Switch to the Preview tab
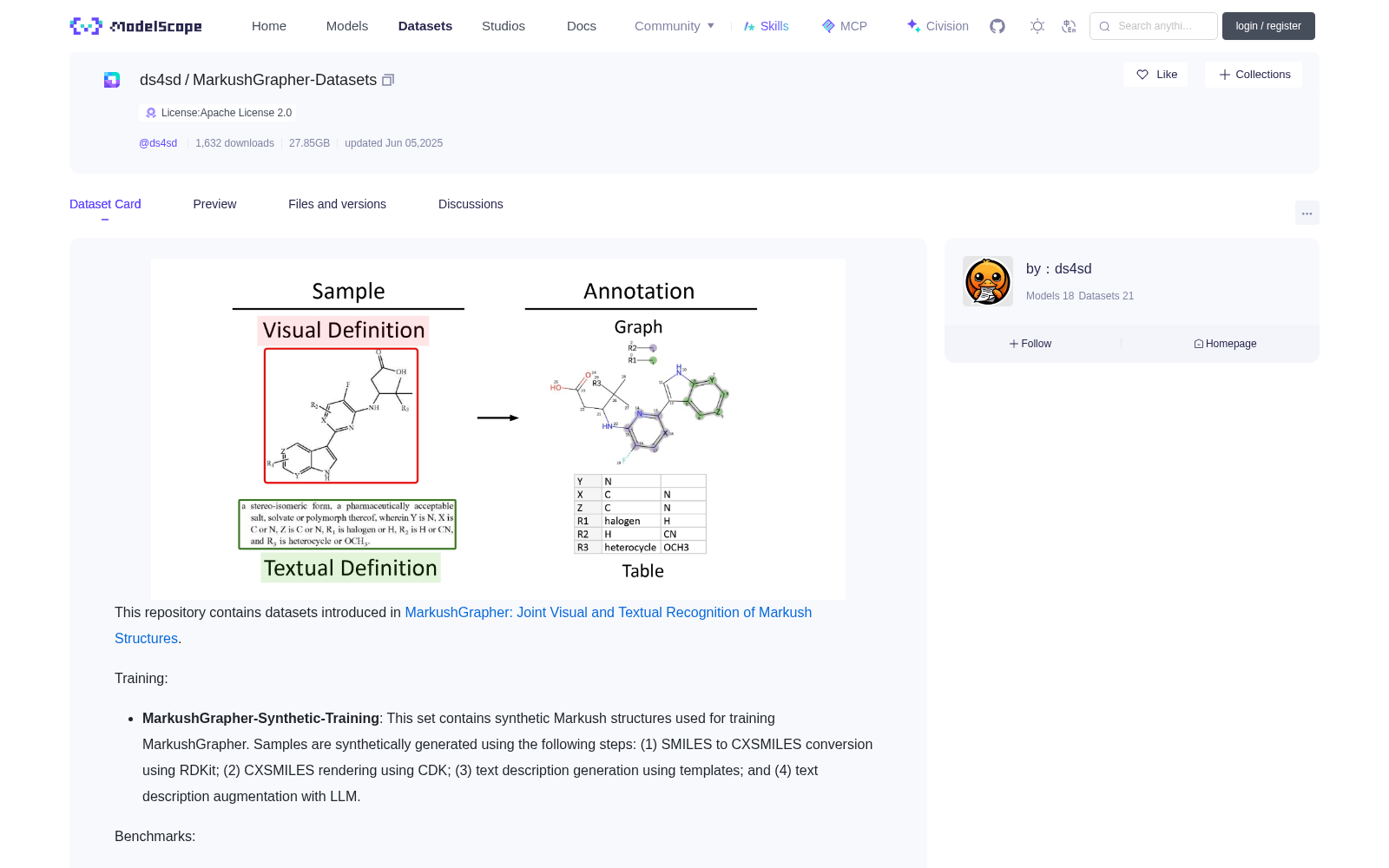The height and width of the screenshot is (868, 1389). point(214,204)
